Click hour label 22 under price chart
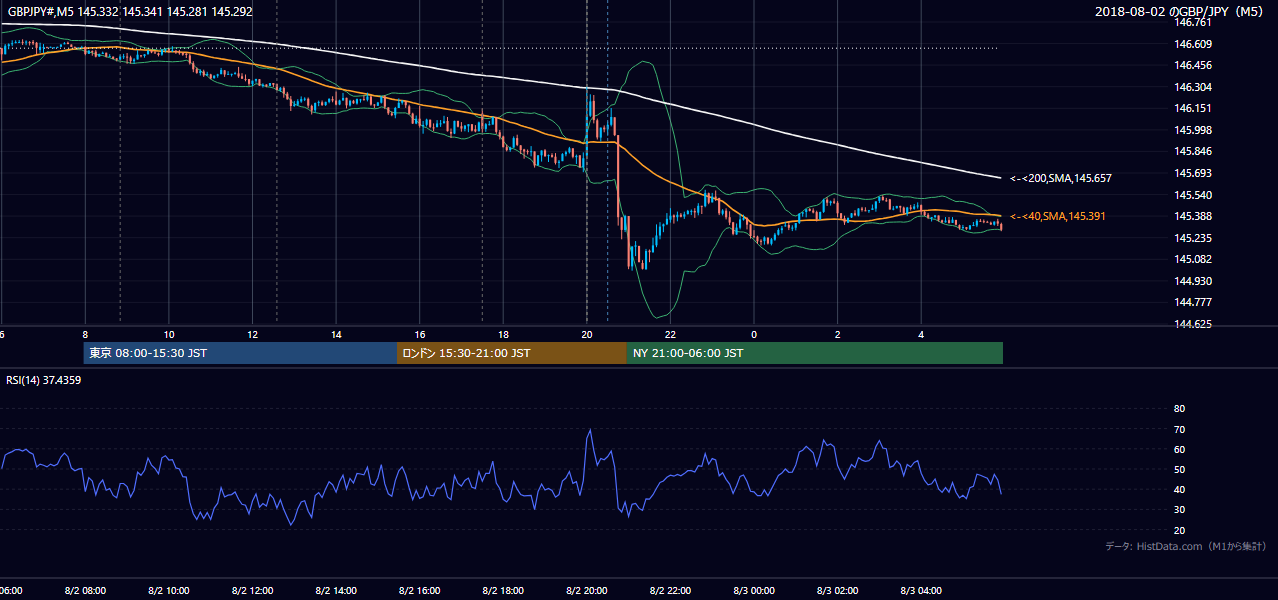Viewport: 1278px width, 600px height. 670,335
